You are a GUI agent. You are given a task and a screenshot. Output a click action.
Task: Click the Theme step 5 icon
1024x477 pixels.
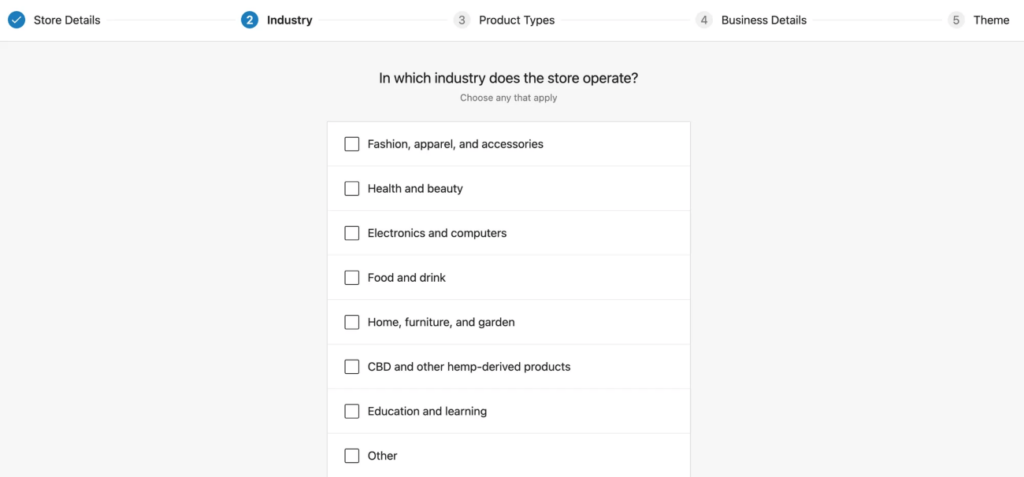[x=956, y=20]
